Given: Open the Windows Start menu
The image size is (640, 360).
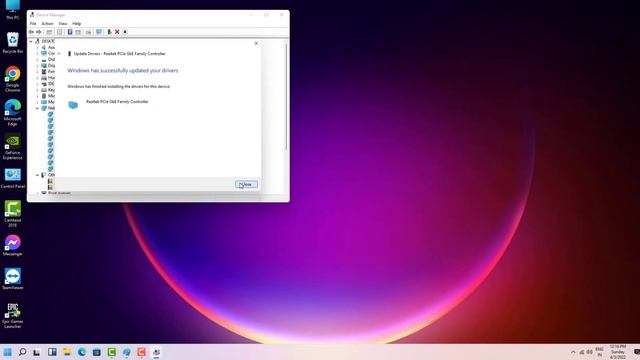Looking at the screenshot, I should point(7,352).
